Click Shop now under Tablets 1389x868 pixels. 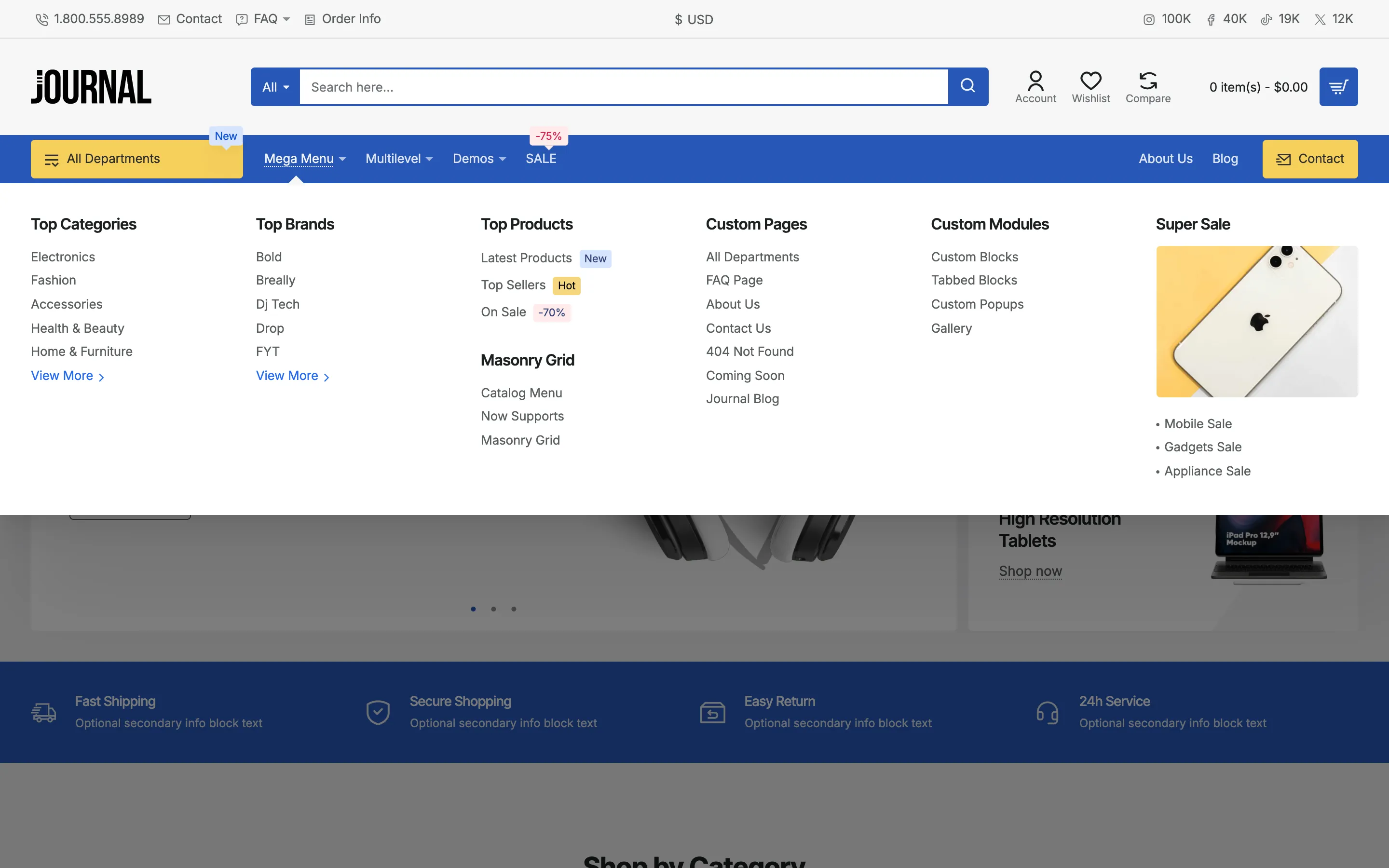click(x=1030, y=570)
